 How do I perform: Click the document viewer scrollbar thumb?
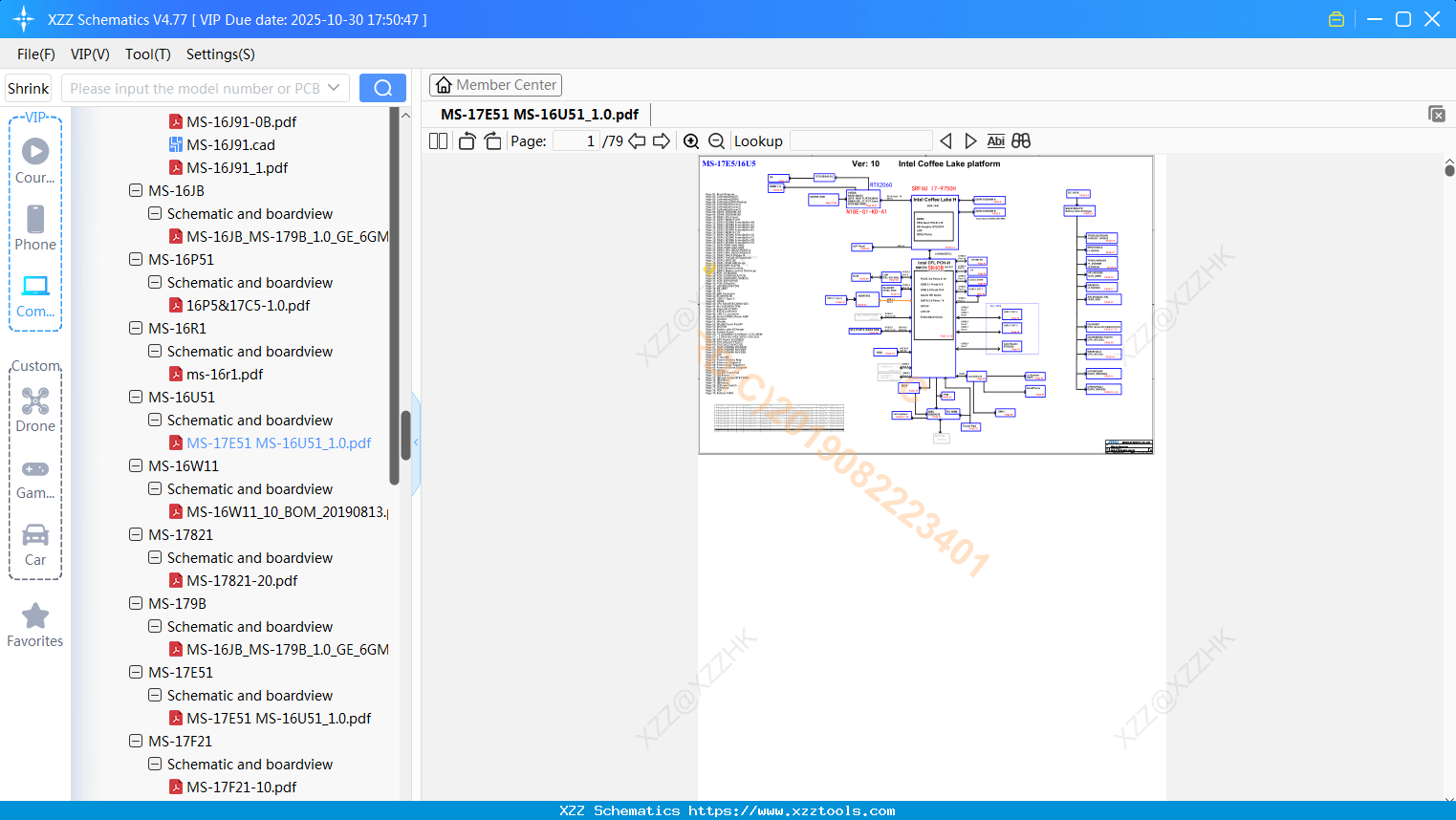[1449, 170]
